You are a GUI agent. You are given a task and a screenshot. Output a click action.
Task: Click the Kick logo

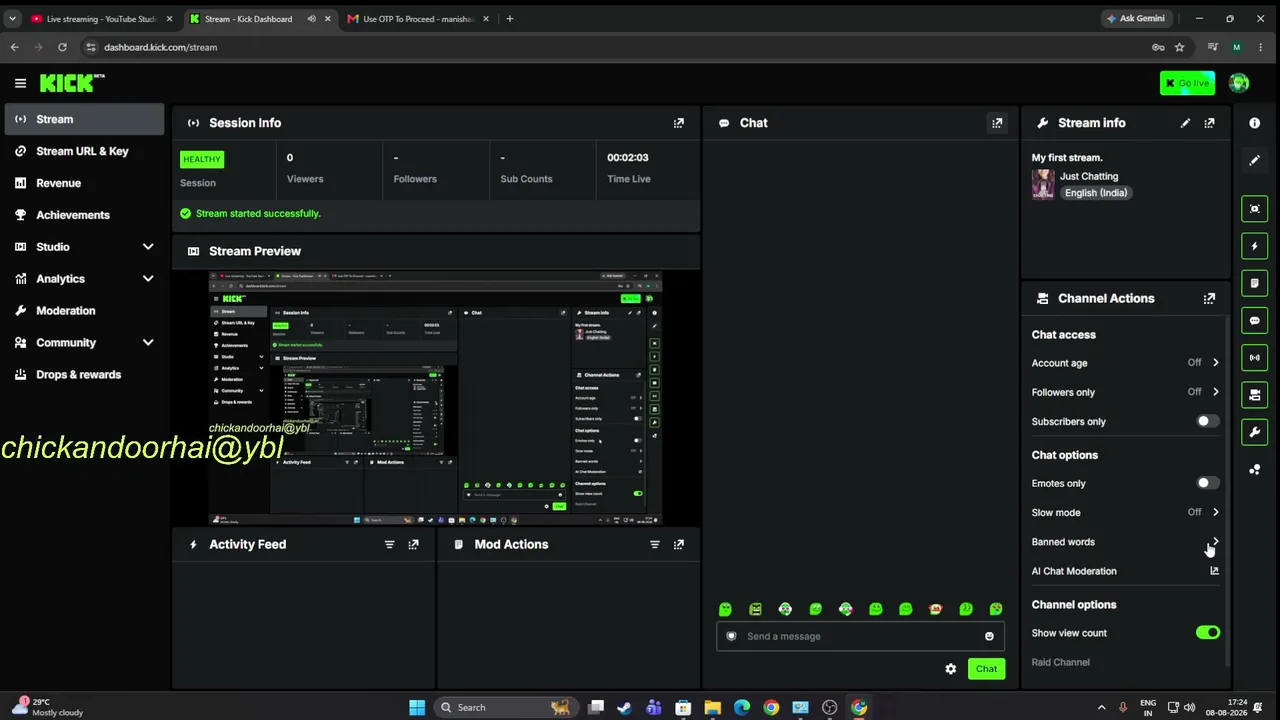72,83
